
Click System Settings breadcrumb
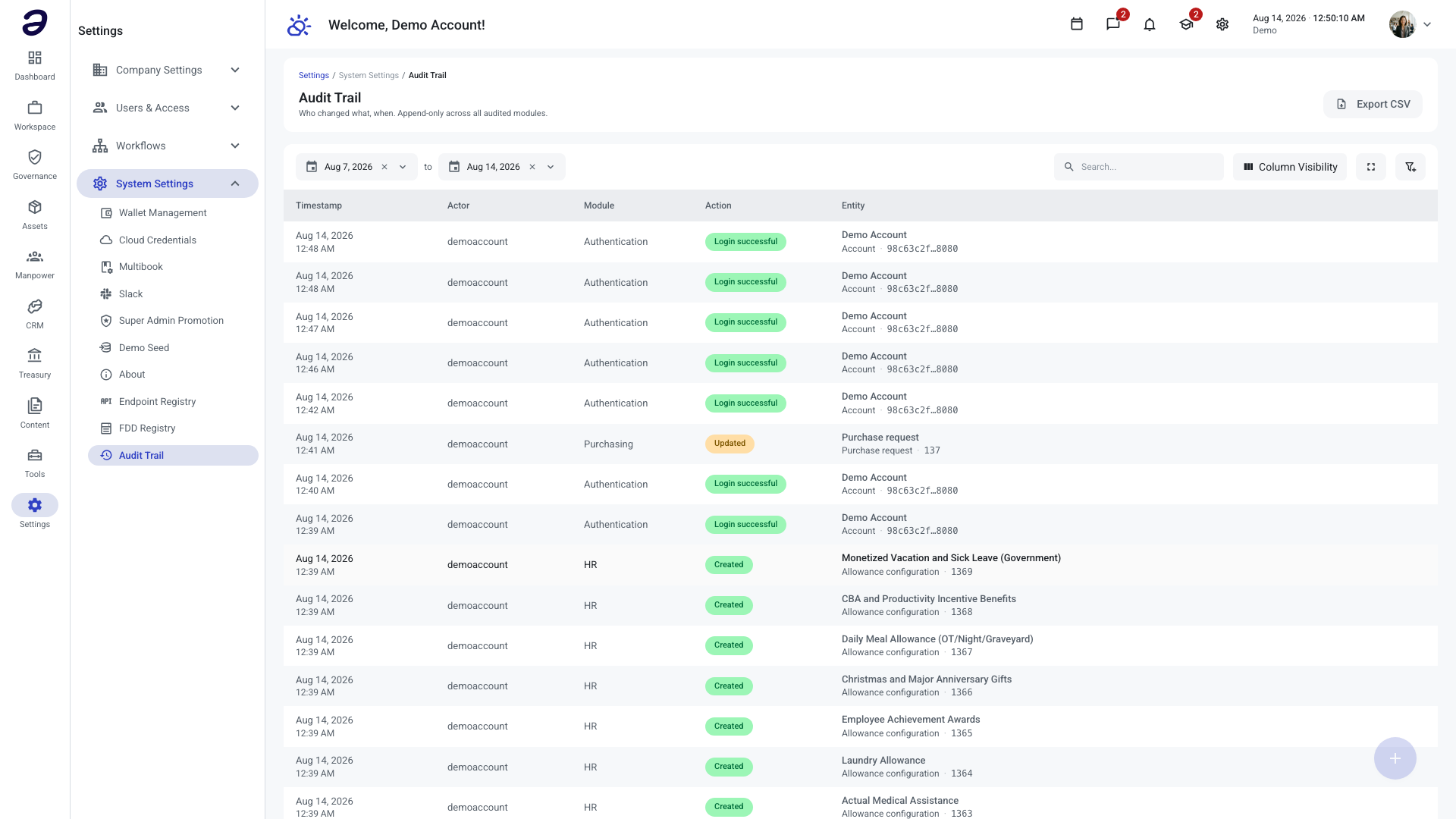click(x=369, y=75)
